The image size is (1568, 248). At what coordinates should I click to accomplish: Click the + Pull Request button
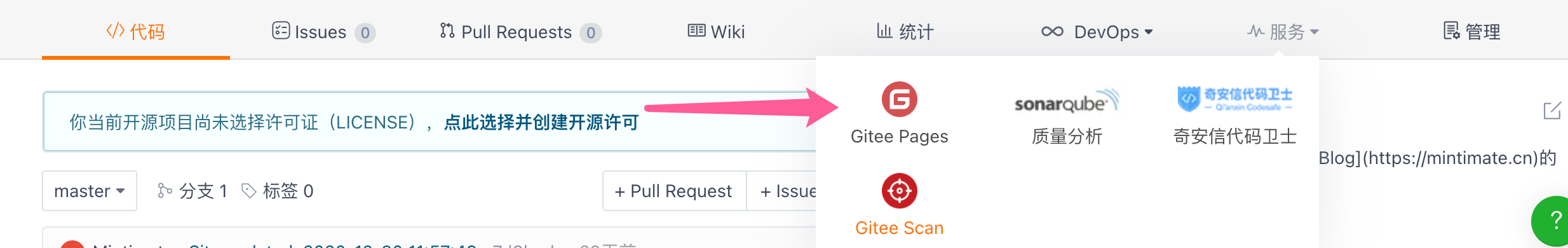674,191
